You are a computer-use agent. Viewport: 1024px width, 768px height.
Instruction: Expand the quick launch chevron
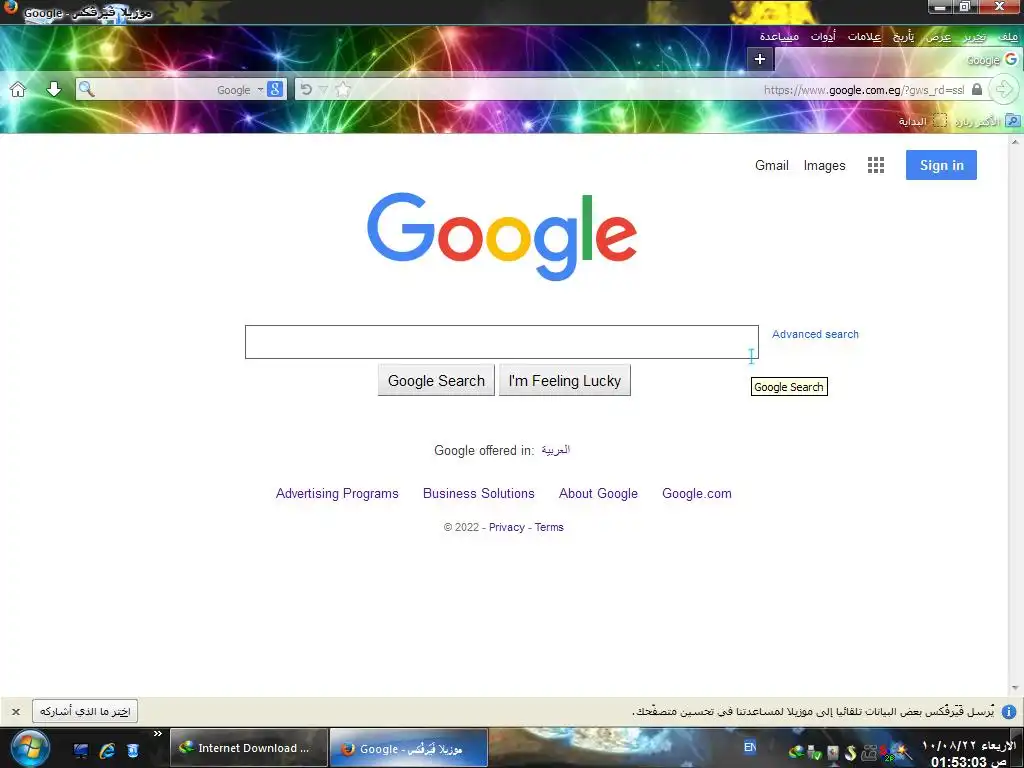[157, 734]
